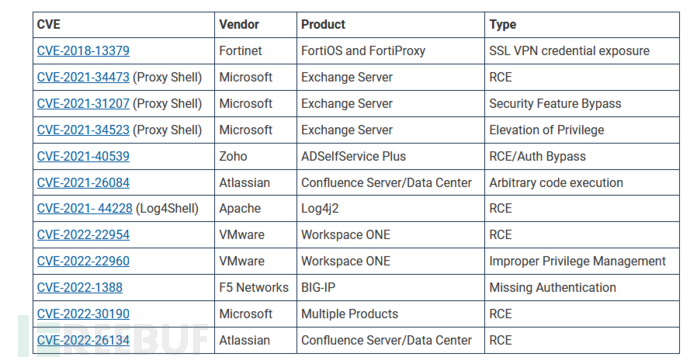Open the CVE-2018-13379 link
Viewport: 690px width, 364px height.
83,51
